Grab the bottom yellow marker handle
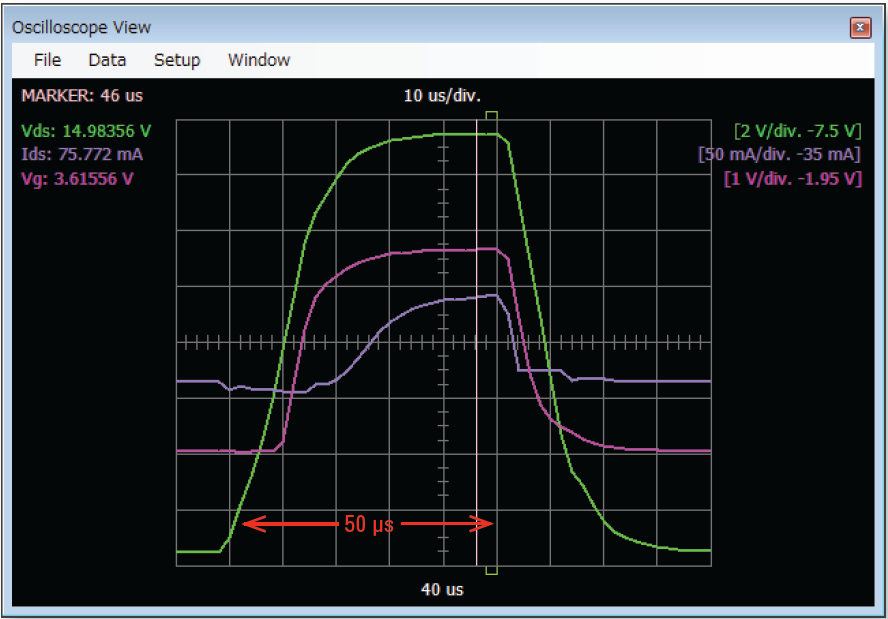The image size is (888, 619). pos(491,571)
